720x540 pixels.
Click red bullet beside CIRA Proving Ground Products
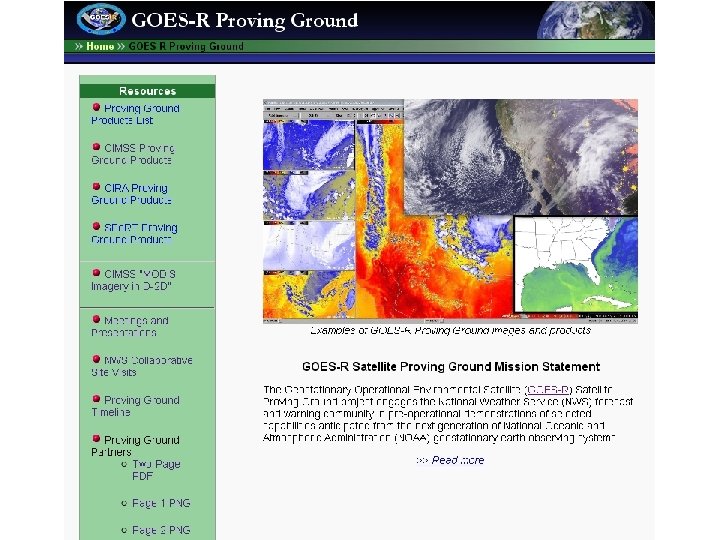point(96,187)
